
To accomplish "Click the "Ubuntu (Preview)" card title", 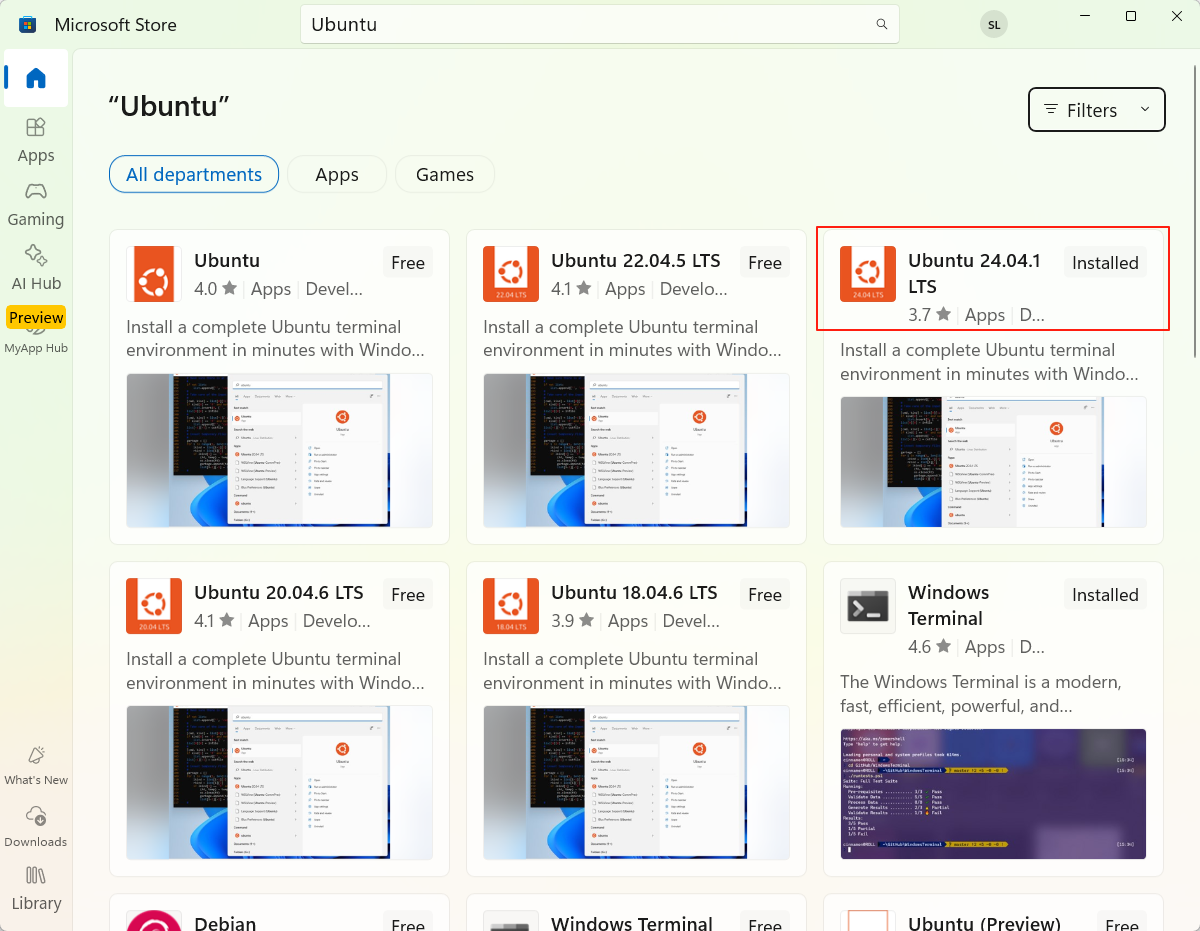I will pos(984,923).
